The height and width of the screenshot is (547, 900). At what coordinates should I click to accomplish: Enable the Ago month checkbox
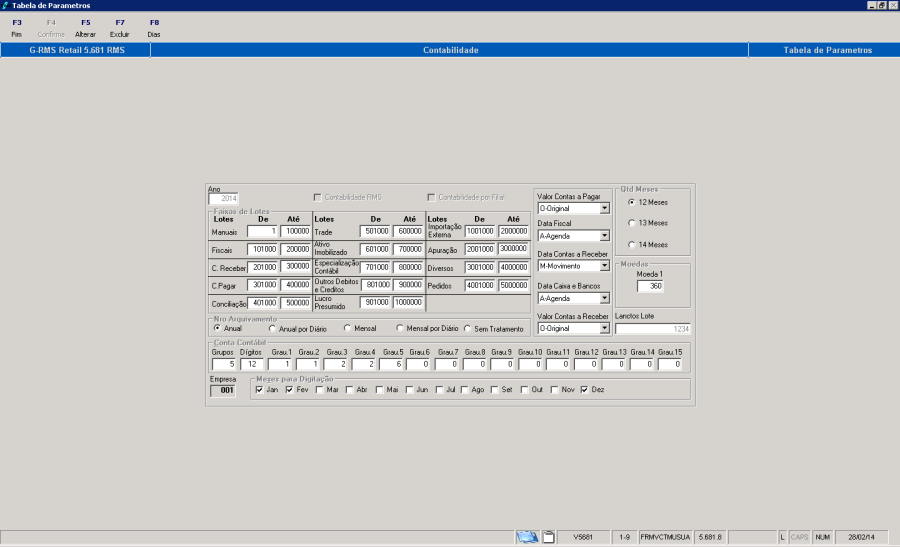tap(464, 389)
